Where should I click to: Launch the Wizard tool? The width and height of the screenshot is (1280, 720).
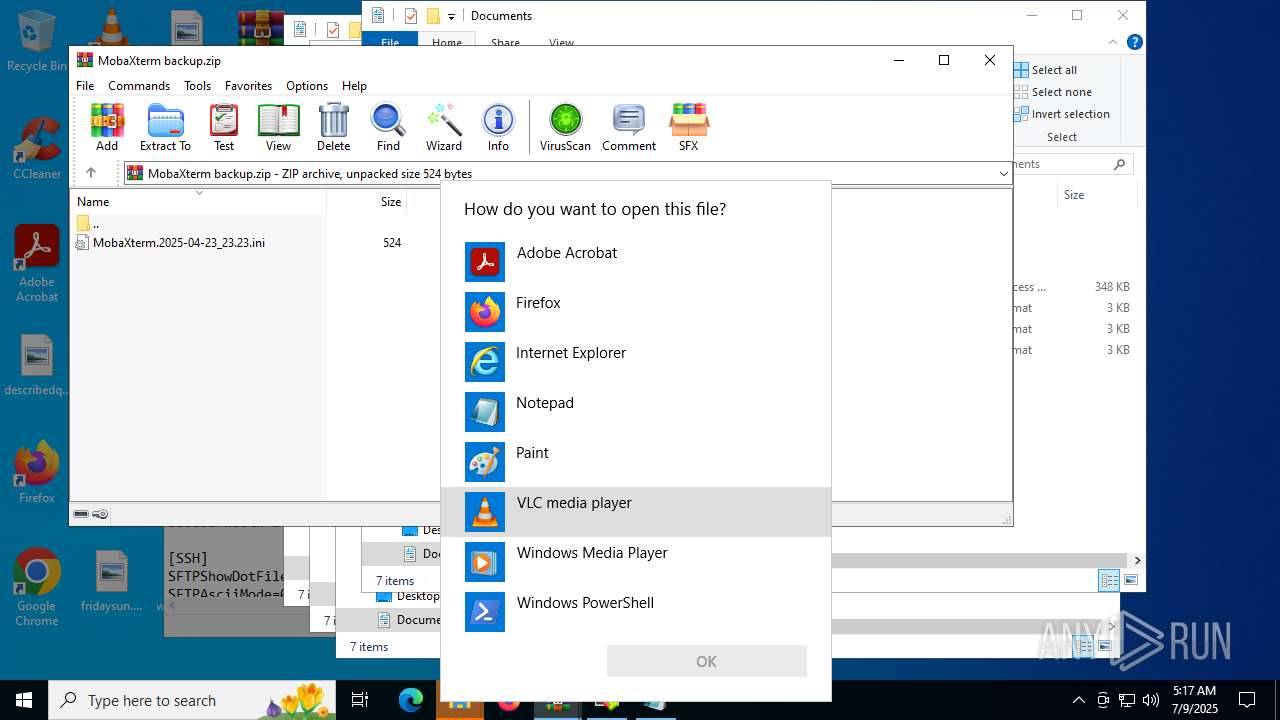click(x=444, y=127)
